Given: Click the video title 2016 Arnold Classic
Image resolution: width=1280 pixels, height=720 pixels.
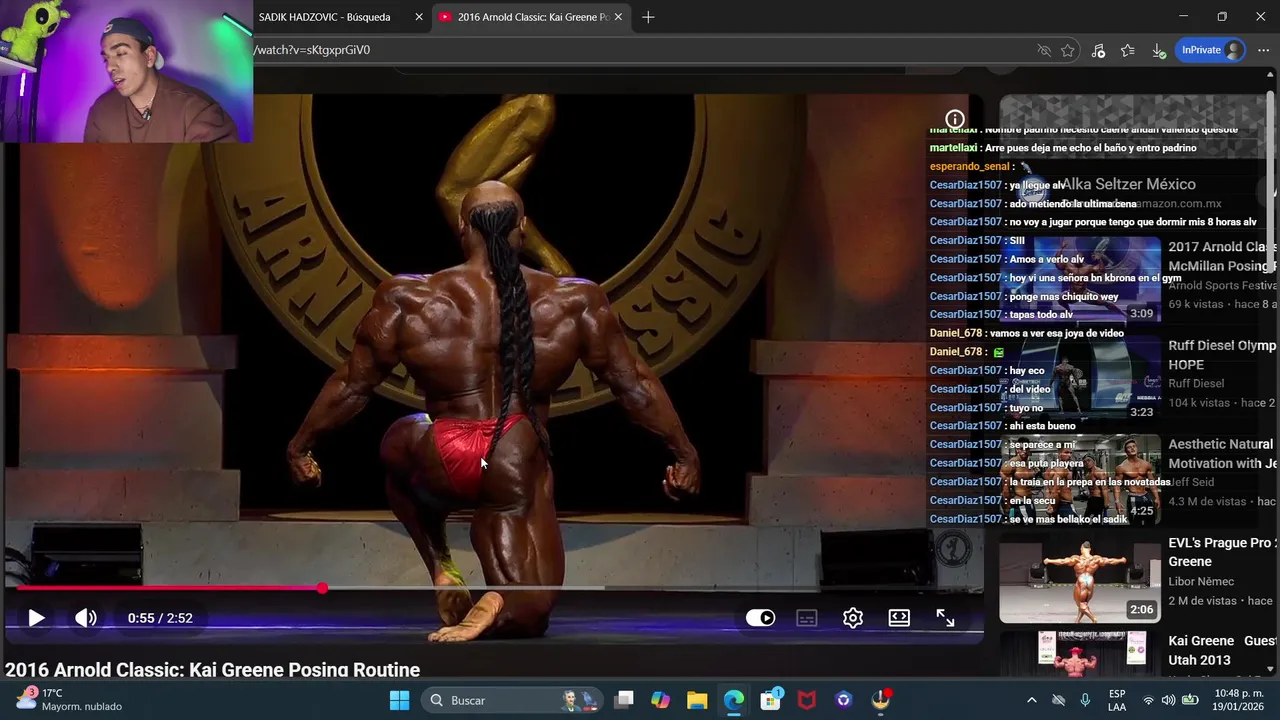Looking at the screenshot, I should (x=213, y=669).
